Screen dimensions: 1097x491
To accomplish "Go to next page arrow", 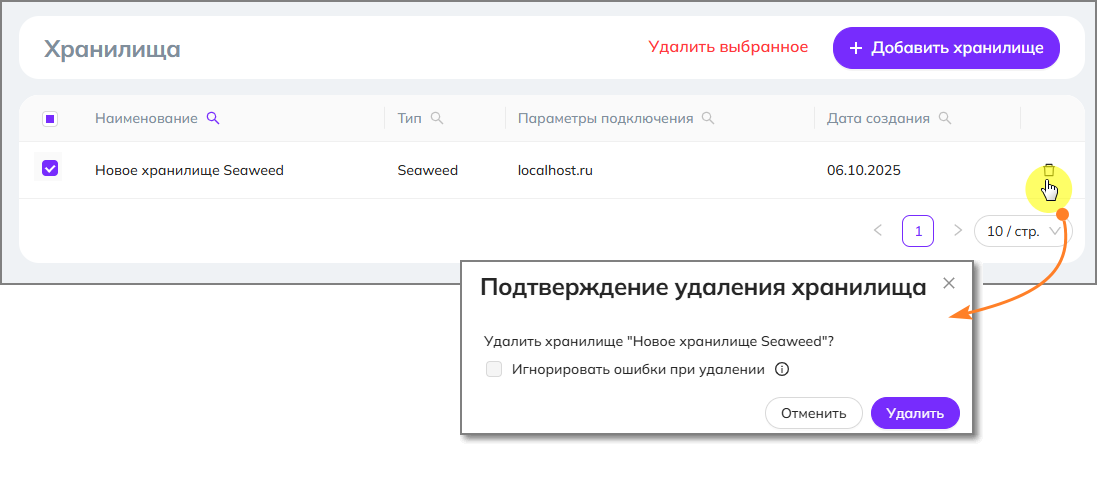I will click(958, 230).
